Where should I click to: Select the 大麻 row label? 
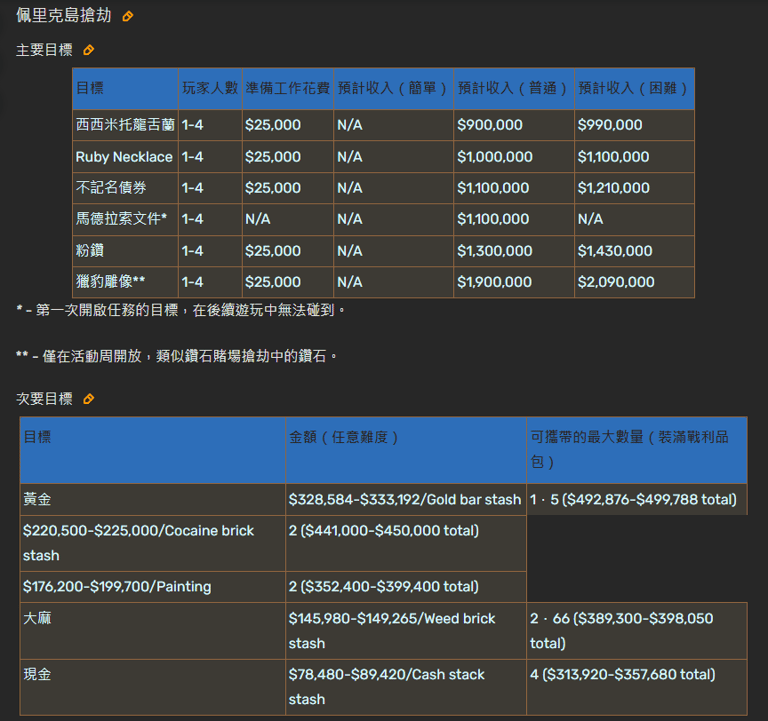[37, 619]
